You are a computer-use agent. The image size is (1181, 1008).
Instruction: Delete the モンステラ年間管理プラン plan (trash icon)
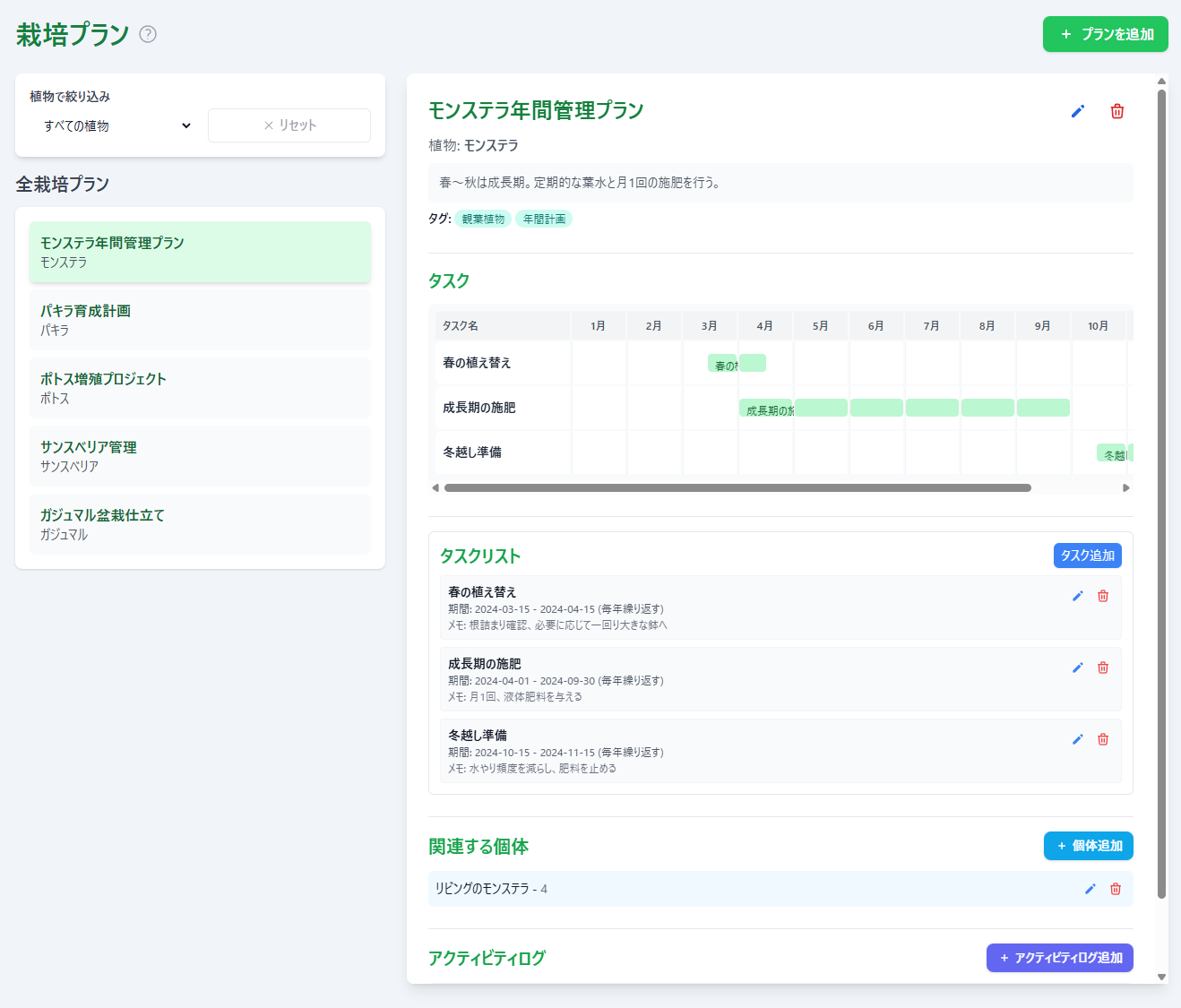pyautogui.click(x=1117, y=111)
